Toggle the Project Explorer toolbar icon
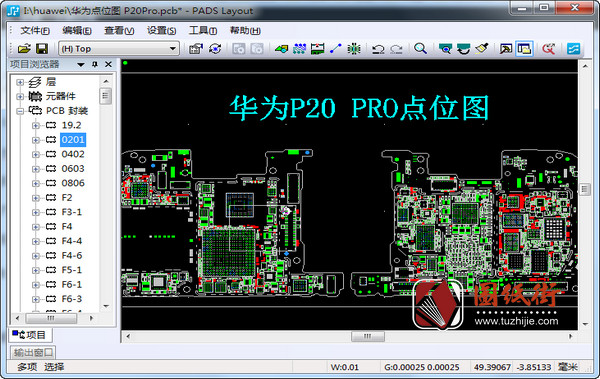 point(524,49)
